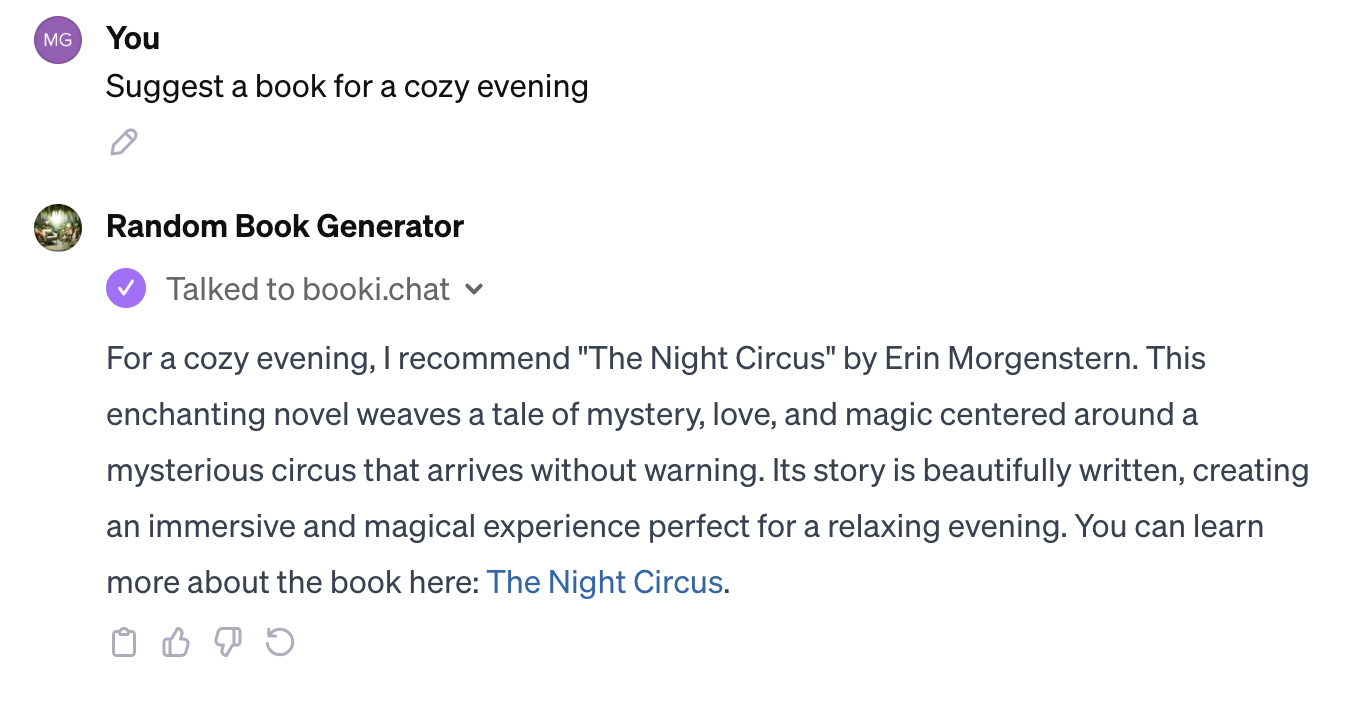Regenerate the book suggestion

(280, 643)
